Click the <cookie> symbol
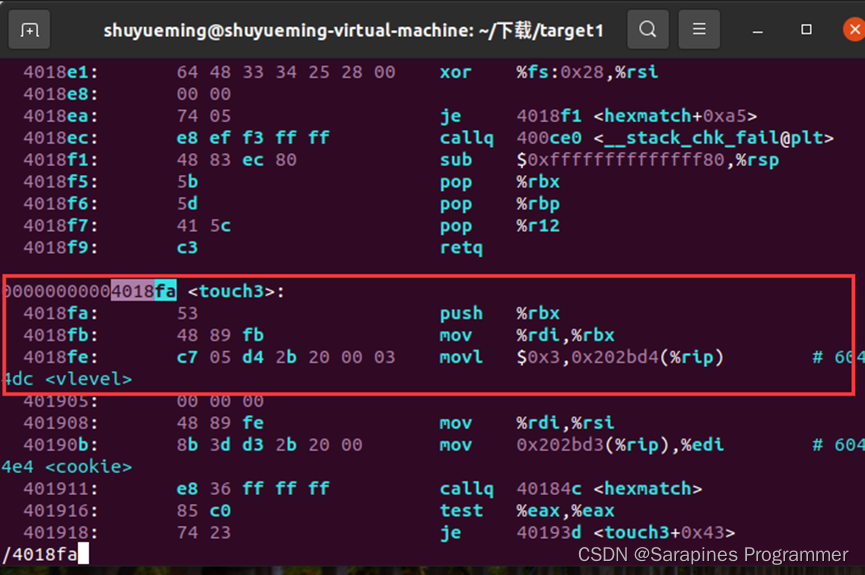 (88, 467)
